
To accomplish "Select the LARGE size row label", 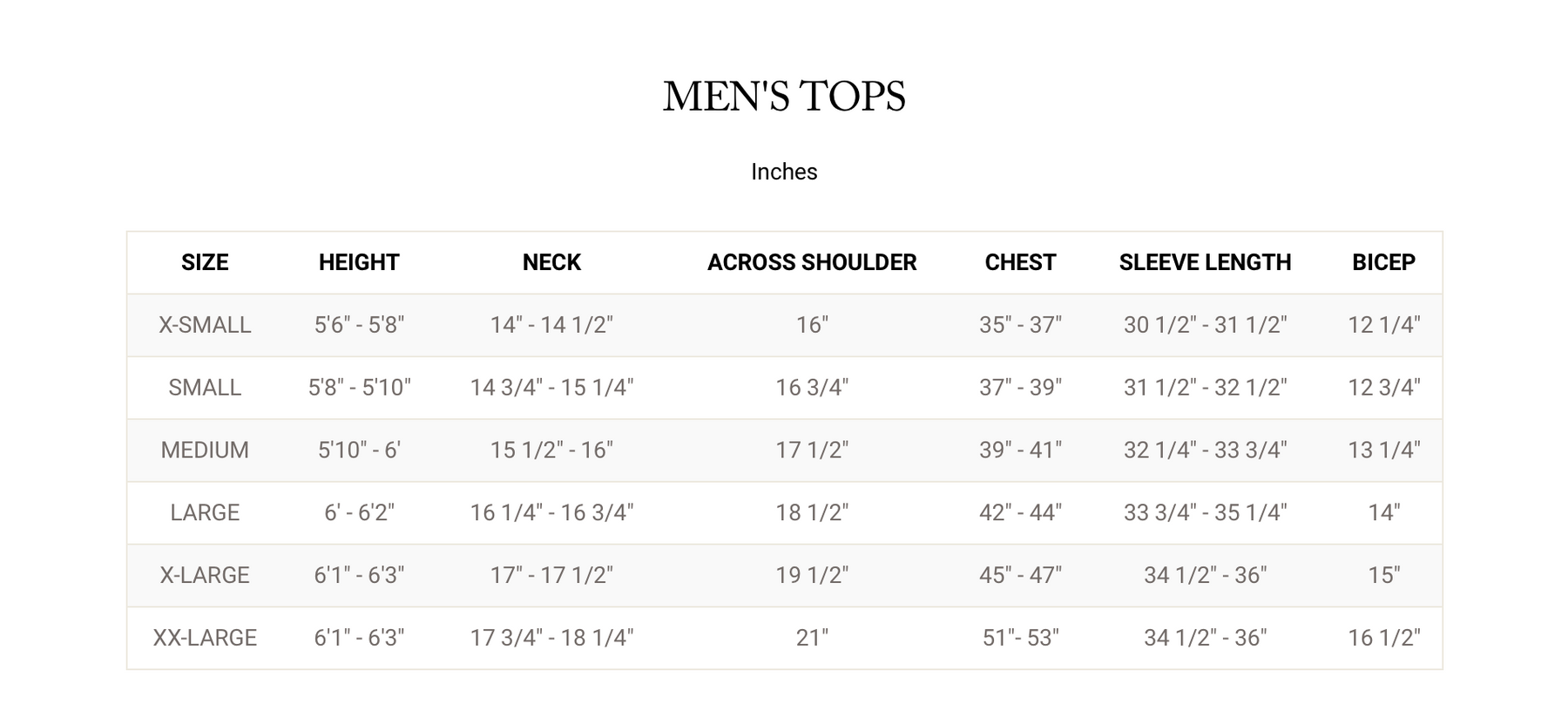I will click(x=205, y=513).
